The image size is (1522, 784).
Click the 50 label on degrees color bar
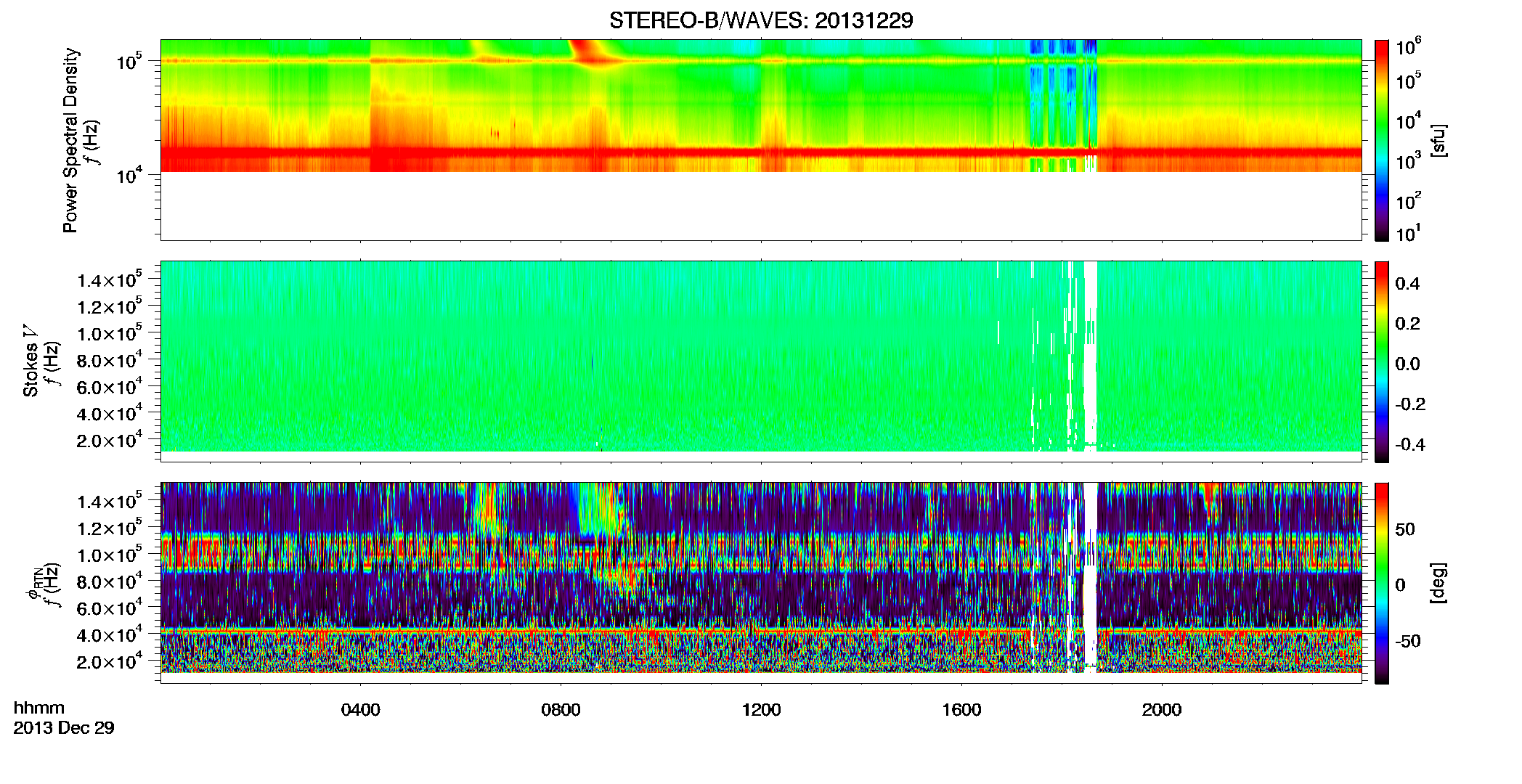click(1405, 529)
